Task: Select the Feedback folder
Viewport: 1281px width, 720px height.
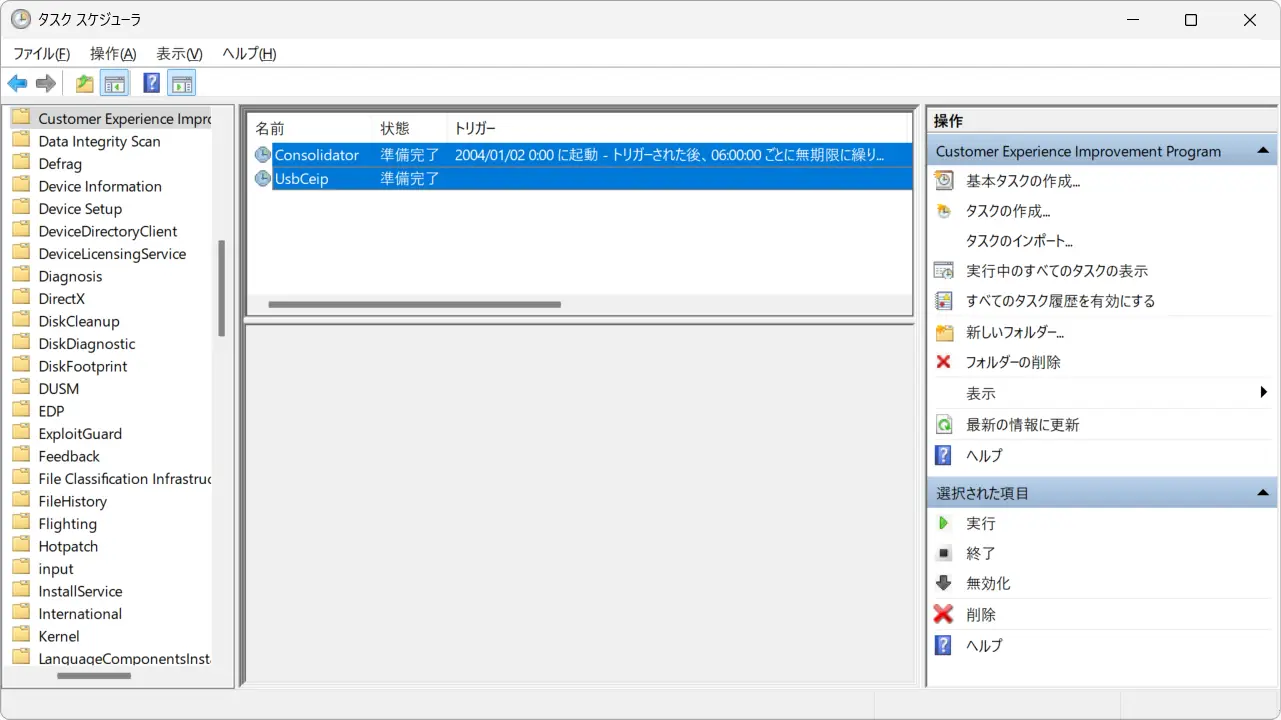Action: click(69, 456)
